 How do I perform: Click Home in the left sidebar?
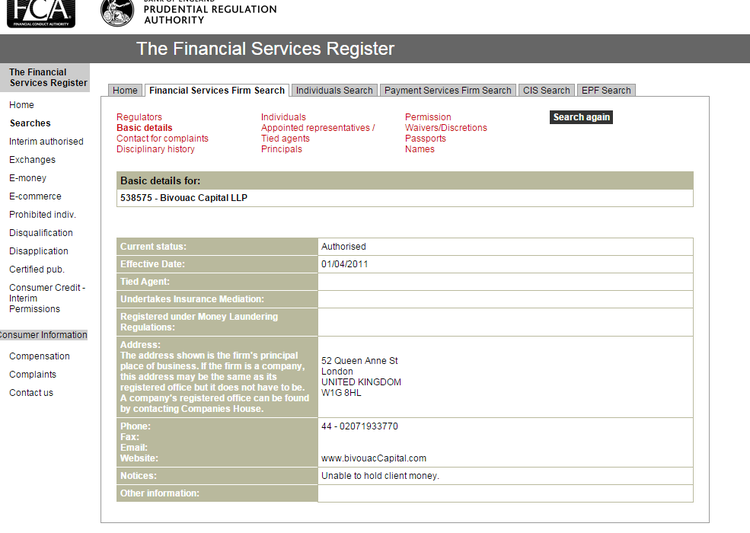[22, 105]
